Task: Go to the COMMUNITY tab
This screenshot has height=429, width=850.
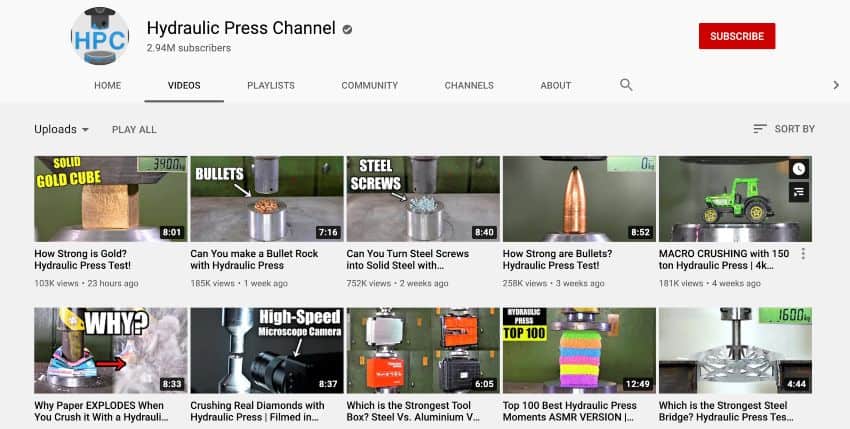Action: click(370, 85)
